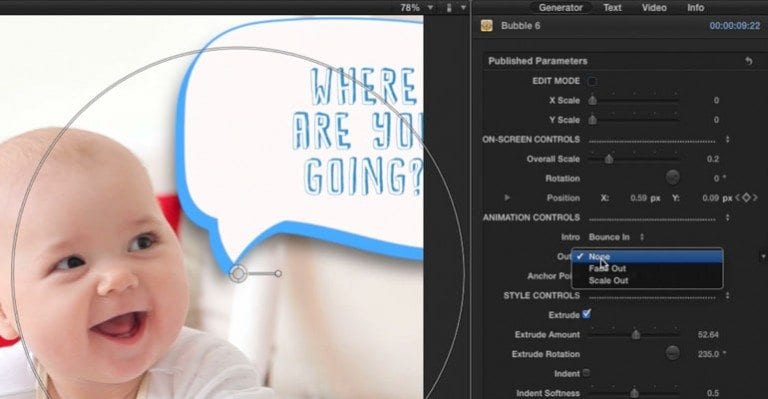Viewport: 768px width, 399px height.
Task: Switch to the Text inspector tab
Action: (x=612, y=7)
